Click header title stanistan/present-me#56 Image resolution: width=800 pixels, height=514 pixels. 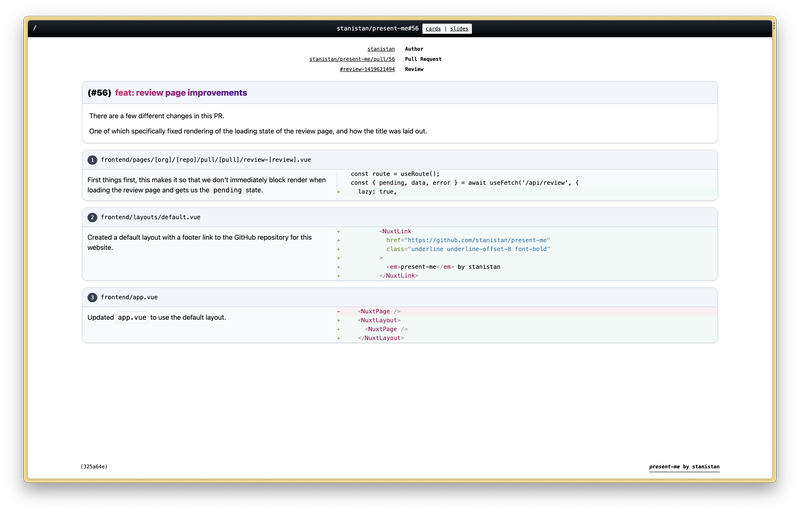pos(378,29)
